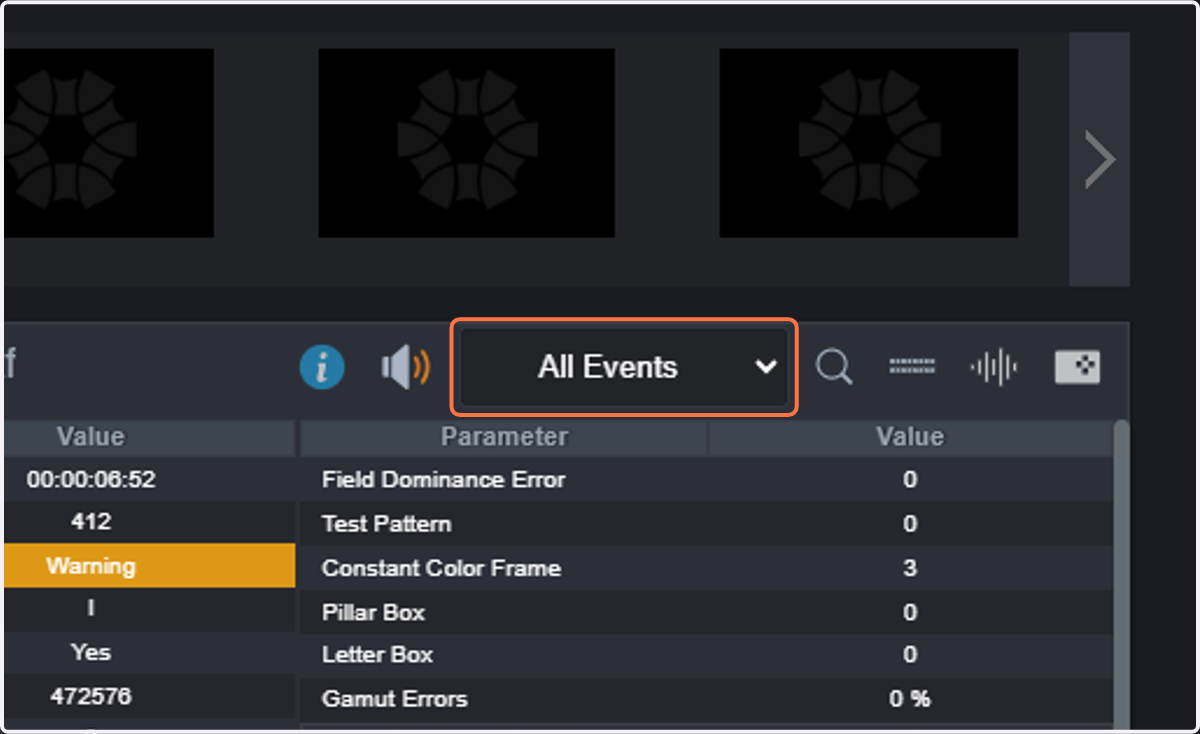Click the left-side Value column header
The image size is (1200, 734).
(150, 437)
